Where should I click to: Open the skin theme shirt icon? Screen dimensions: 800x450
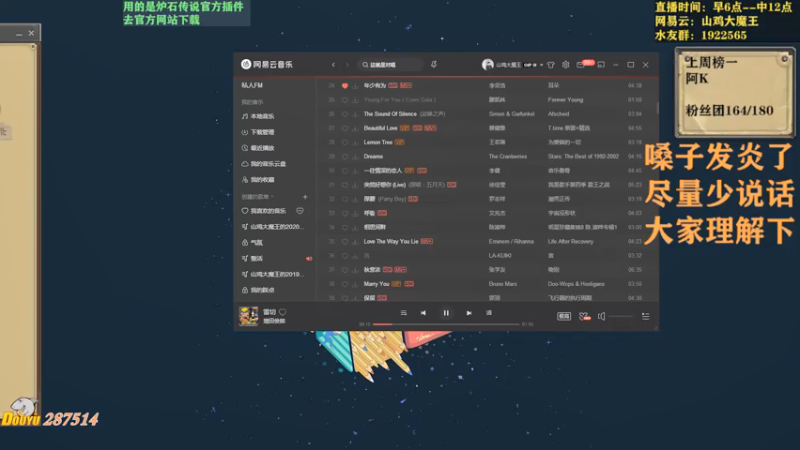[551, 65]
